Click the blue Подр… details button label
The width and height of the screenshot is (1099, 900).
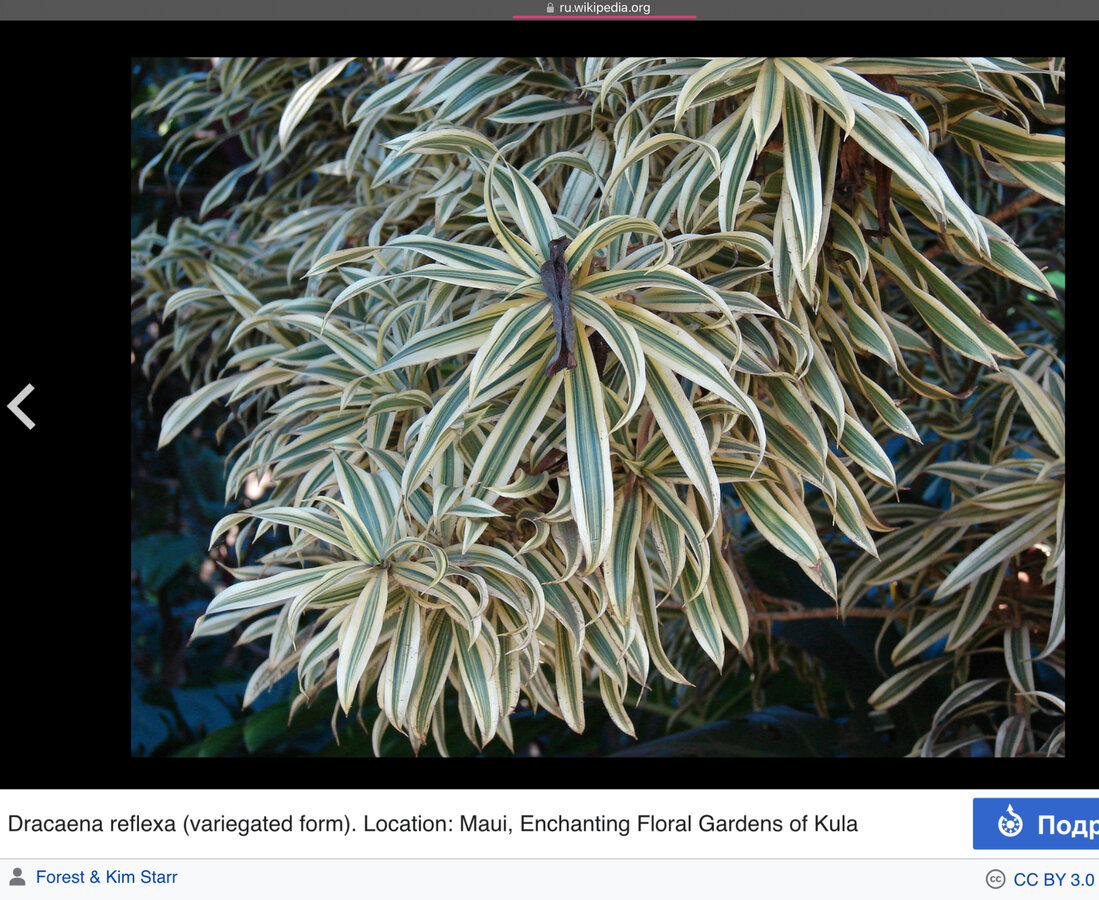(1067, 825)
